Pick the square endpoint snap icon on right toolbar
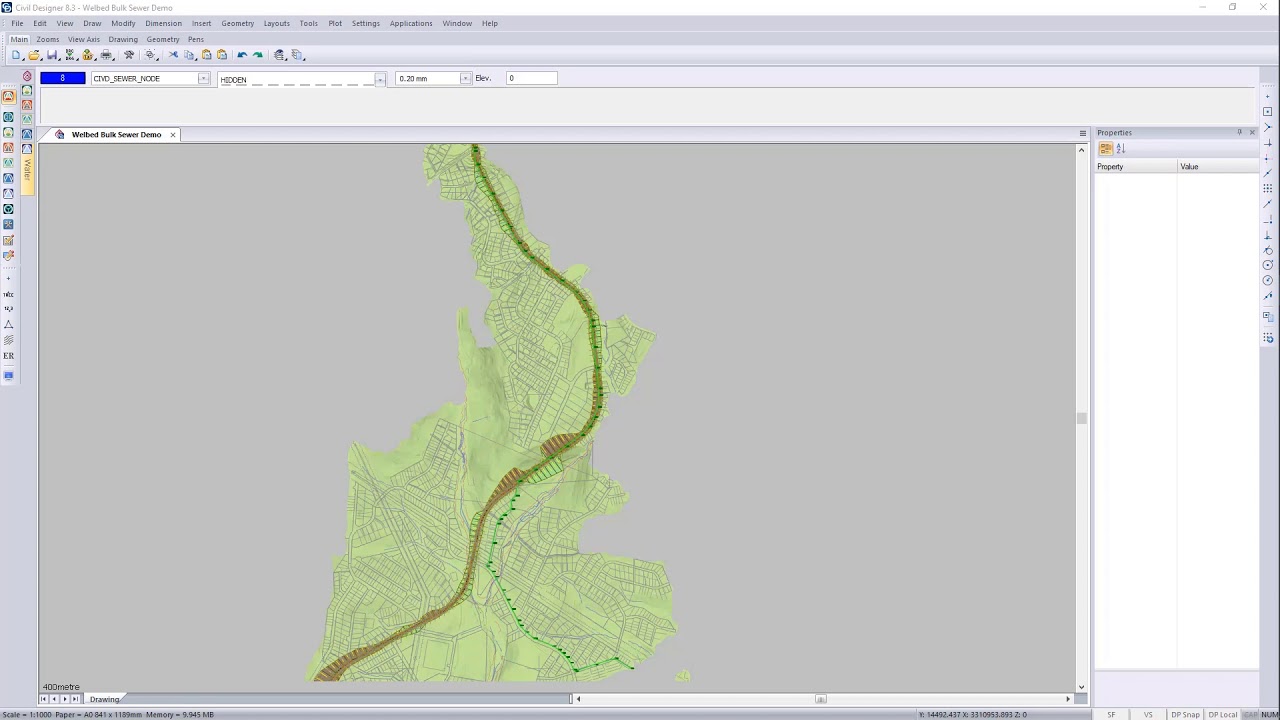This screenshot has height=720, width=1280. (1268, 111)
